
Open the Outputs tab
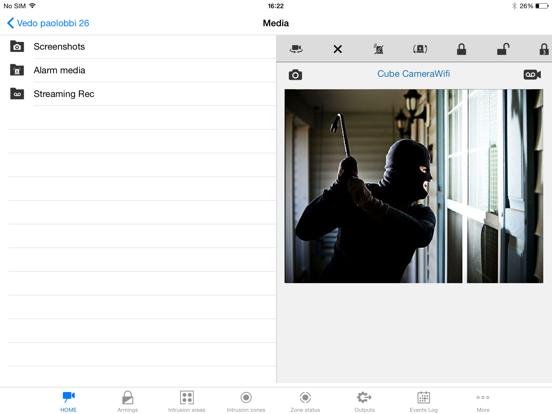(x=364, y=402)
